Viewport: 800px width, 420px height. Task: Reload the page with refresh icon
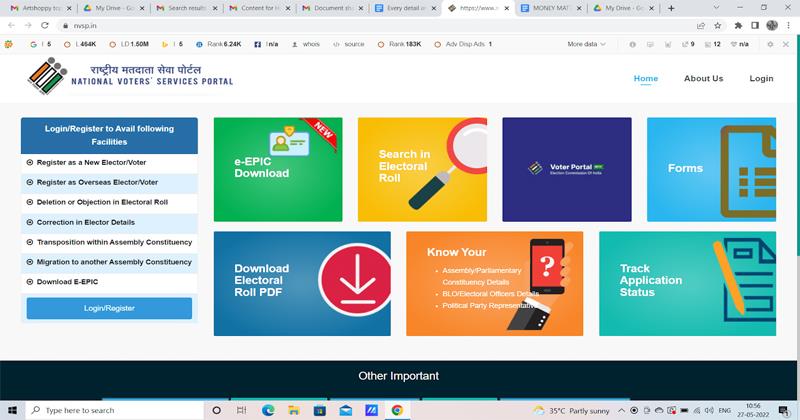(x=45, y=26)
